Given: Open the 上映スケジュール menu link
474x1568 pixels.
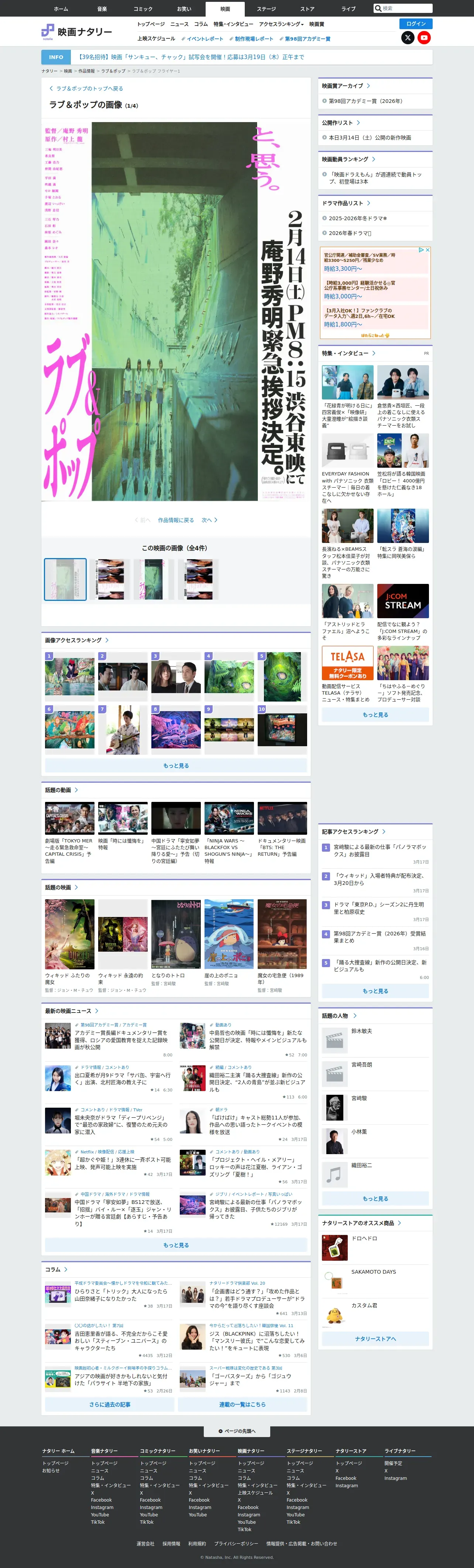Looking at the screenshot, I should (x=156, y=38).
